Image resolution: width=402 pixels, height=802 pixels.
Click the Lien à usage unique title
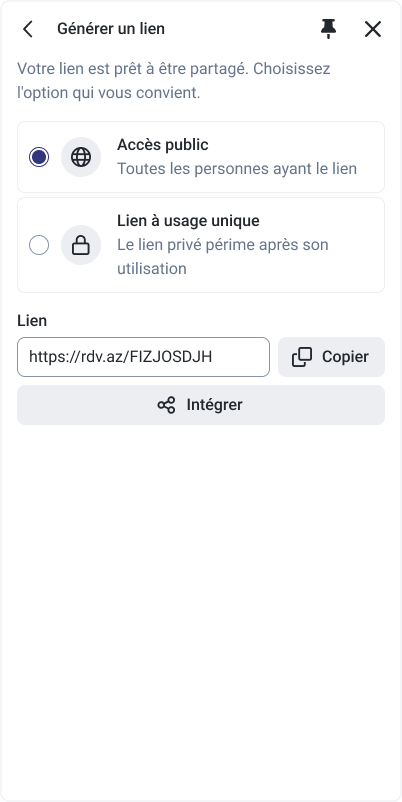(x=188, y=221)
